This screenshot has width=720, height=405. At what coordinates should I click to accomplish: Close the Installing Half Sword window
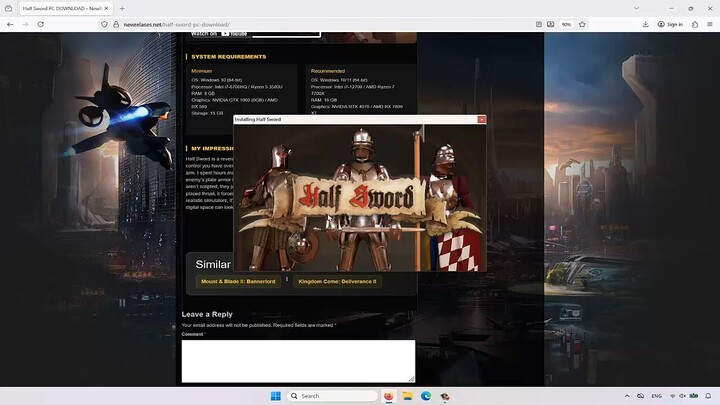click(x=481, y=119)
